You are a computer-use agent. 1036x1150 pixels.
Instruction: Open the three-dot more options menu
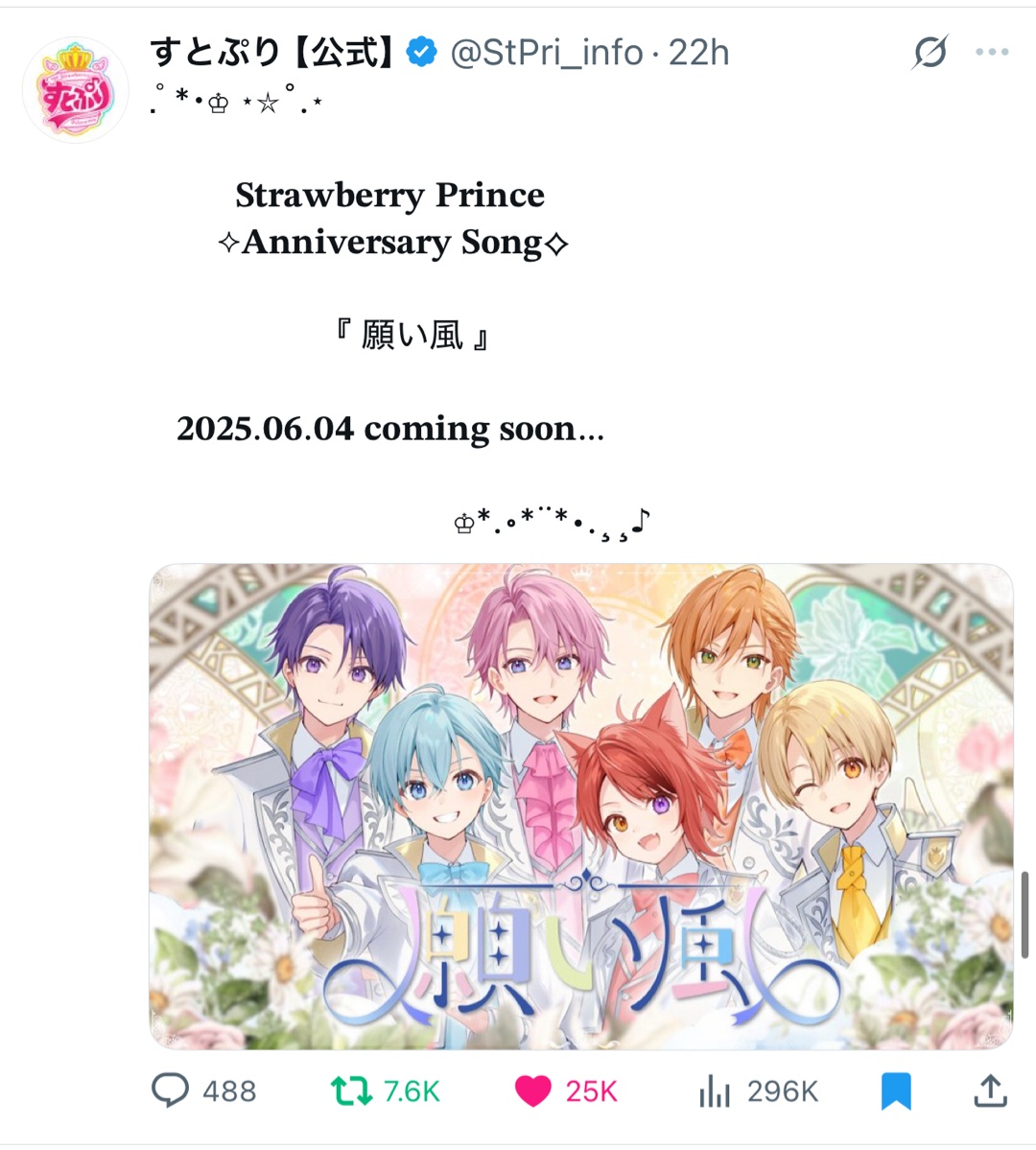(992, 52)
